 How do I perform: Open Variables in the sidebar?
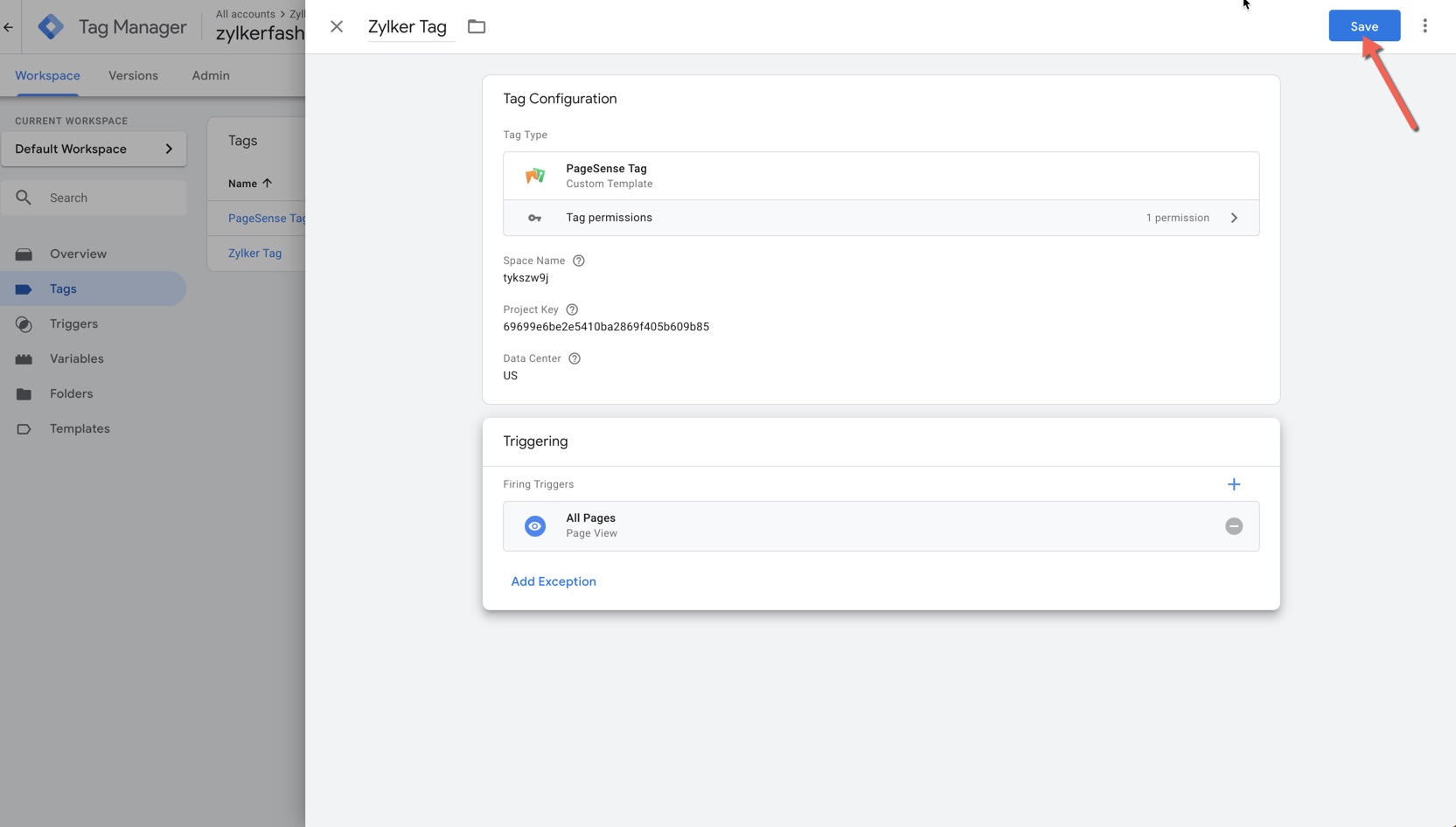click(x=93, y=358)
